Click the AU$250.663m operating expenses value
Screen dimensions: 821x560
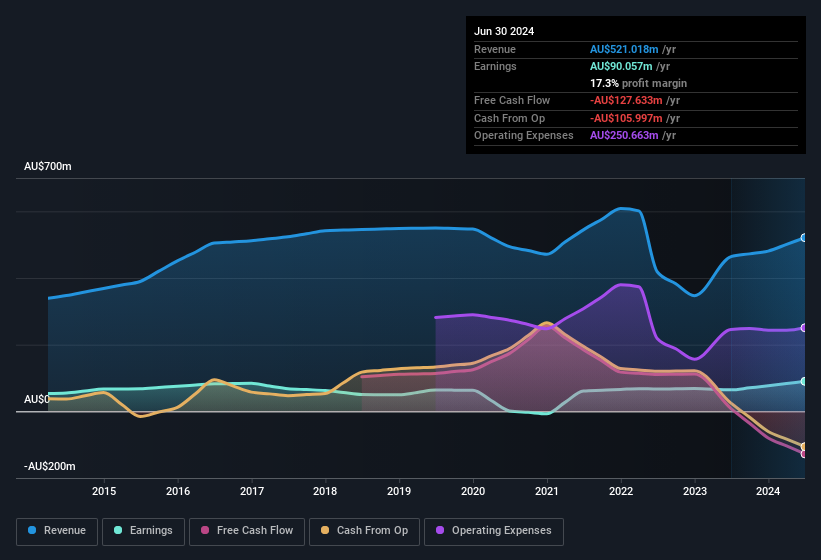(624, 135)
